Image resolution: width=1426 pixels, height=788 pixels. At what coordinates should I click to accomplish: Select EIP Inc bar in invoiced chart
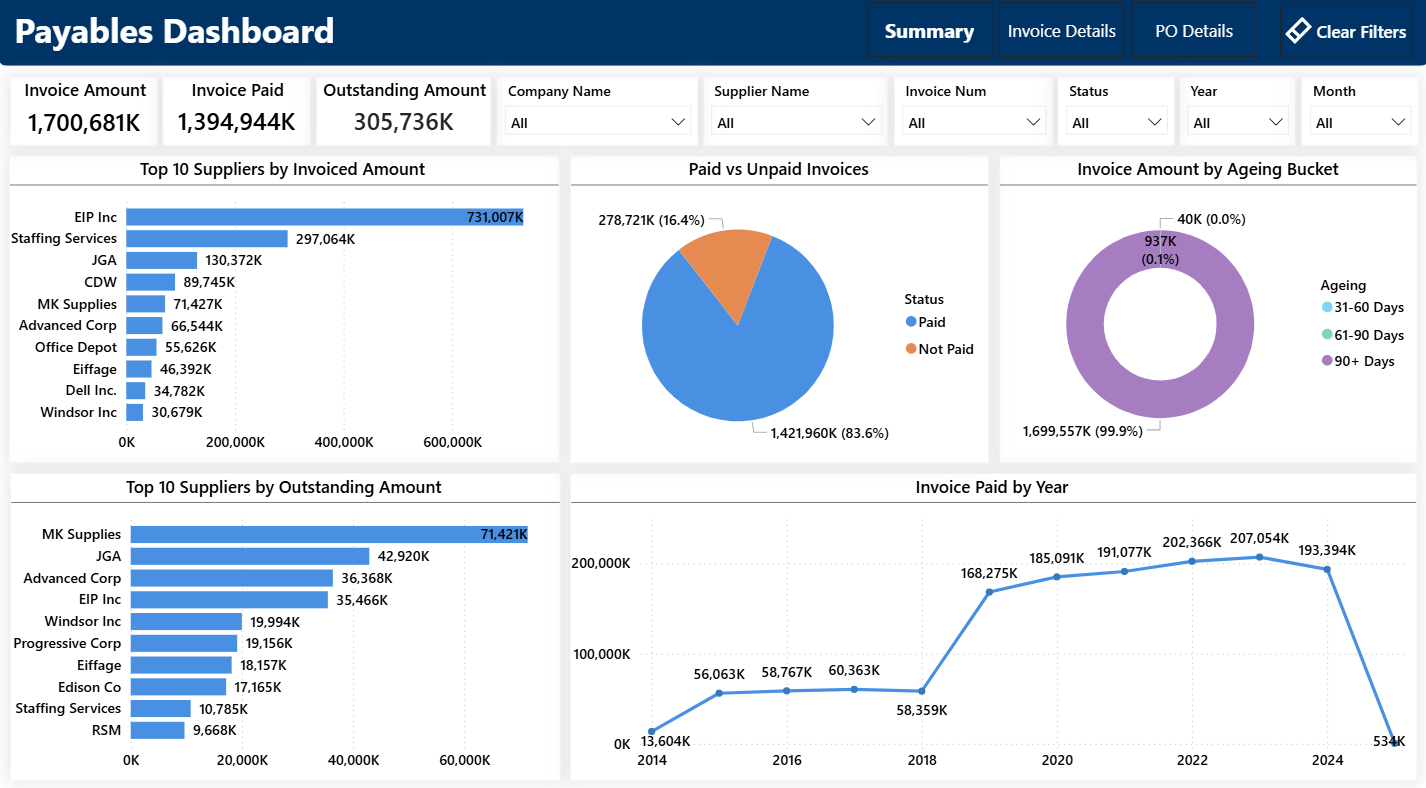pyautogui.click(x=325, y=217)
